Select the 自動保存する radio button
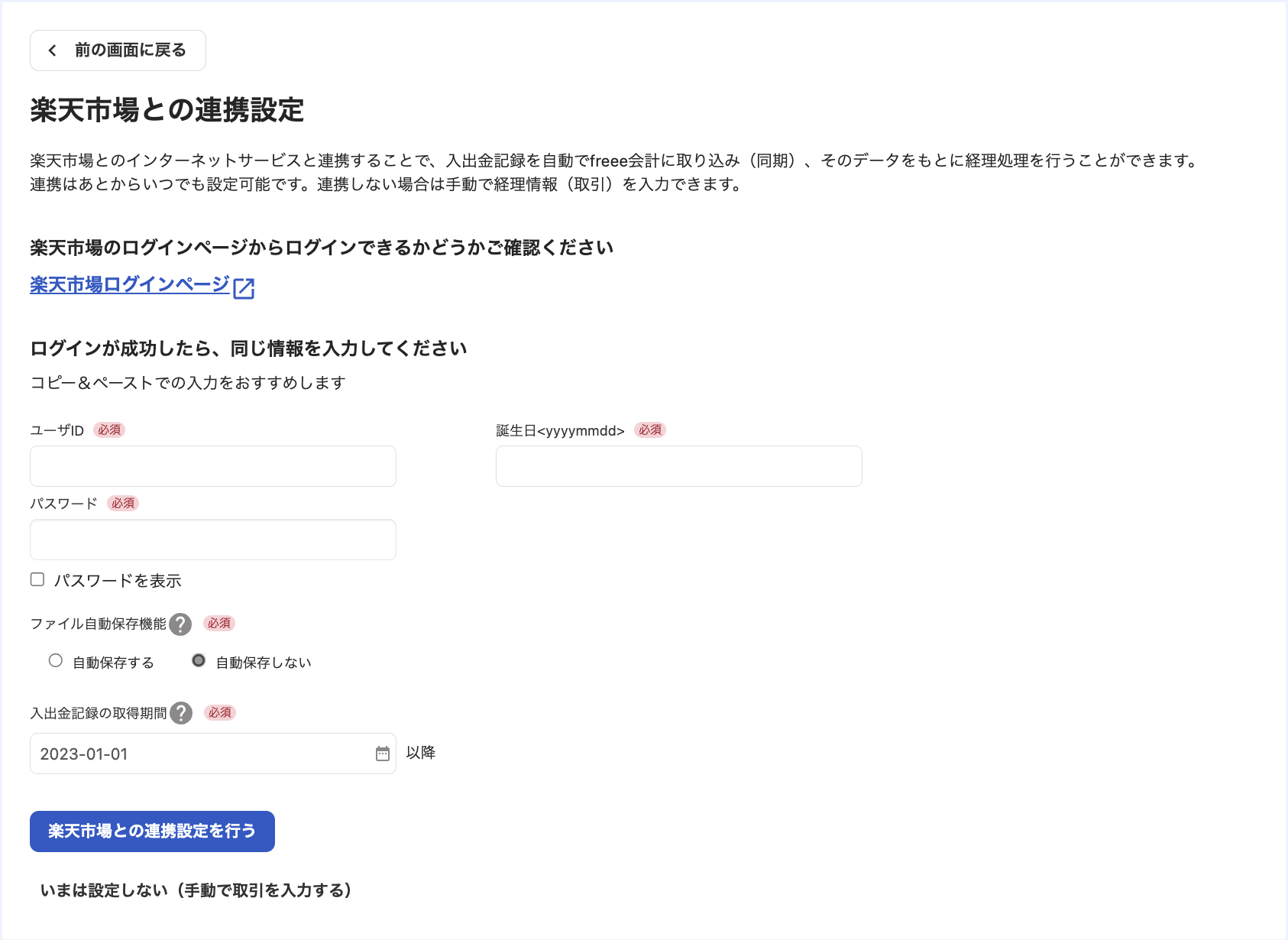Viewport: 1288px width, 940px height. click(x=56, y=660)
